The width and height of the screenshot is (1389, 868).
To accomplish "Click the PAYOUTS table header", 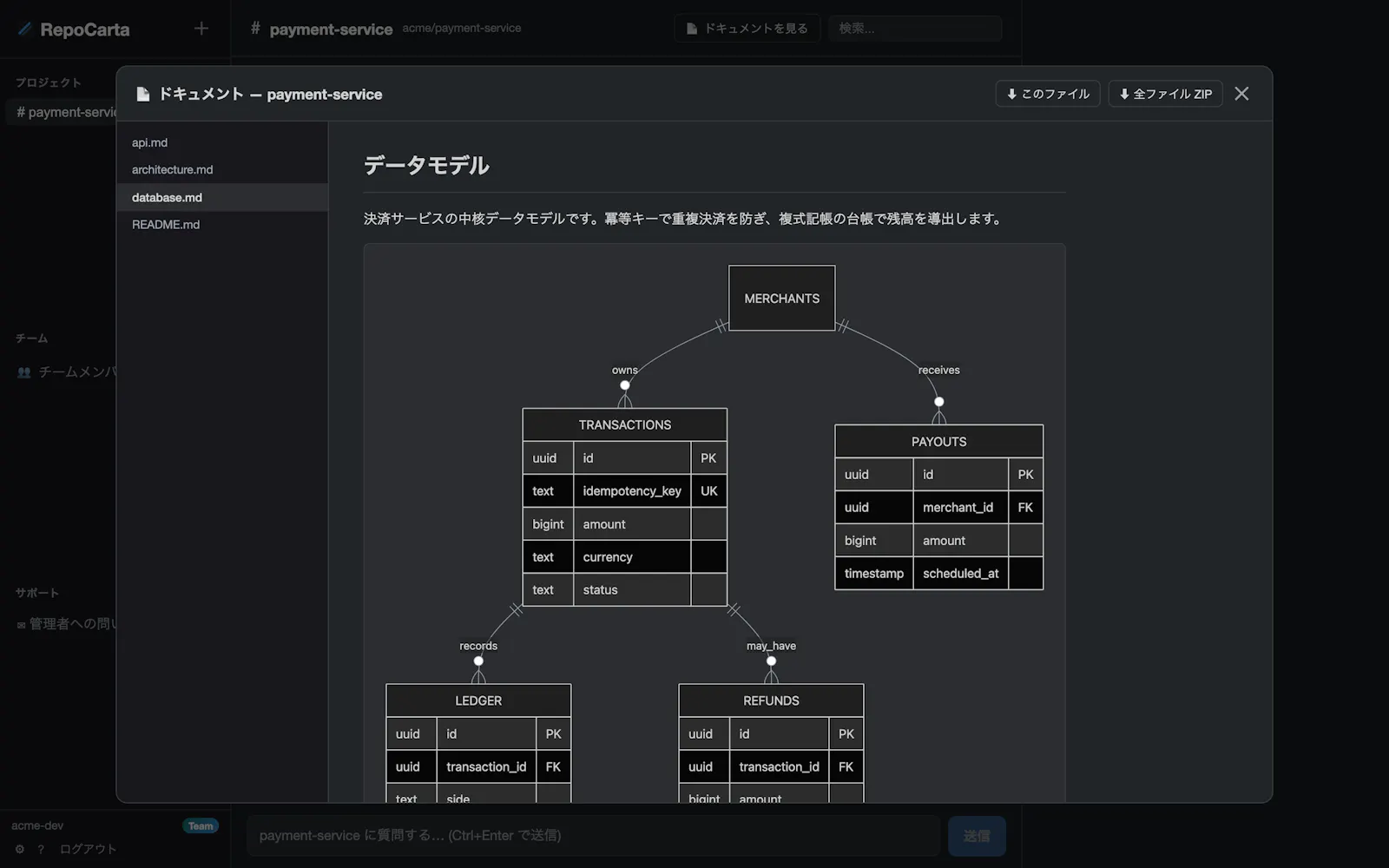I will click(939, 441).
